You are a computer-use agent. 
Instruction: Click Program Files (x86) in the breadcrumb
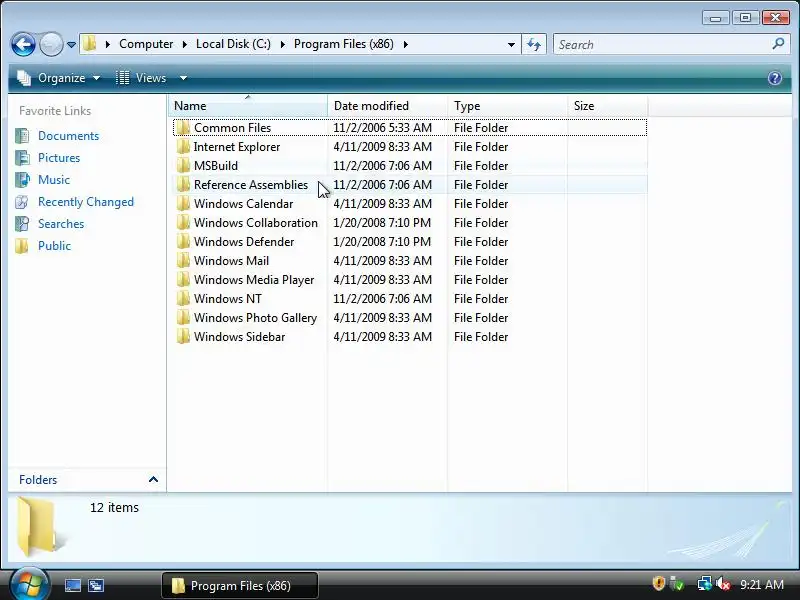pyautogui.click(x=343, y=44)
